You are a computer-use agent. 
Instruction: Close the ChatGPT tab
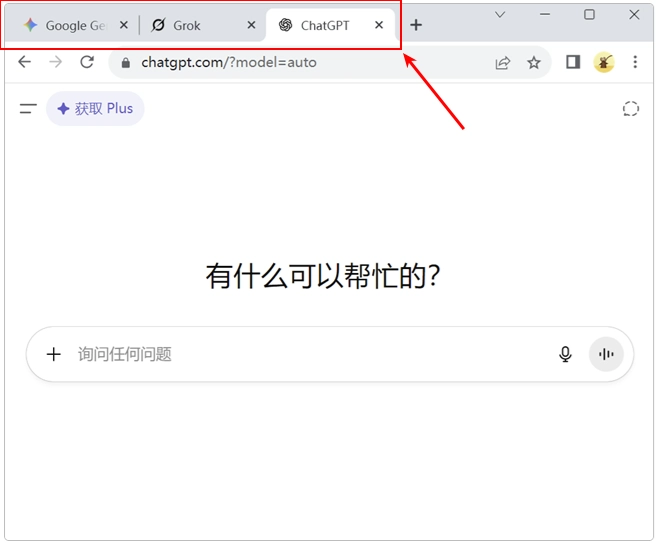(x=379, y=25)
